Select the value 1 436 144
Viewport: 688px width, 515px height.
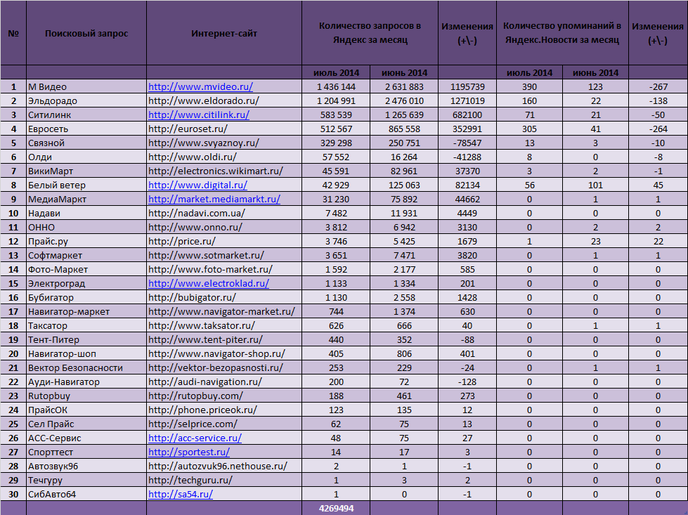point(336,87)
